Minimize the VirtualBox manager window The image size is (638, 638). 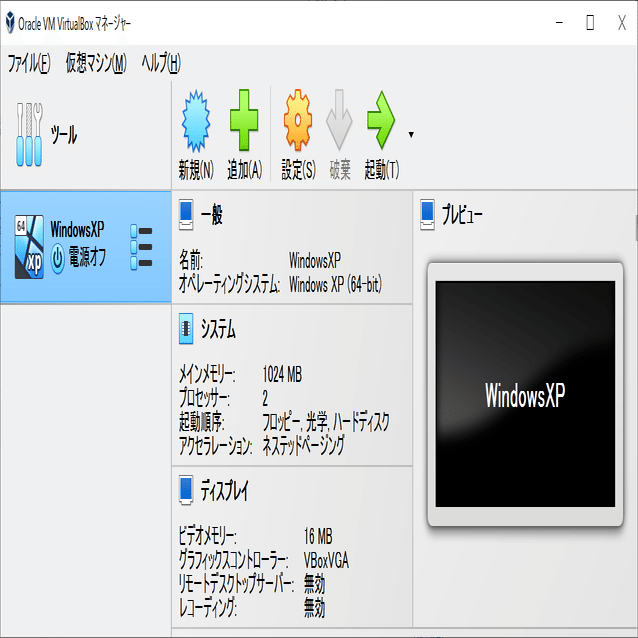559,22
